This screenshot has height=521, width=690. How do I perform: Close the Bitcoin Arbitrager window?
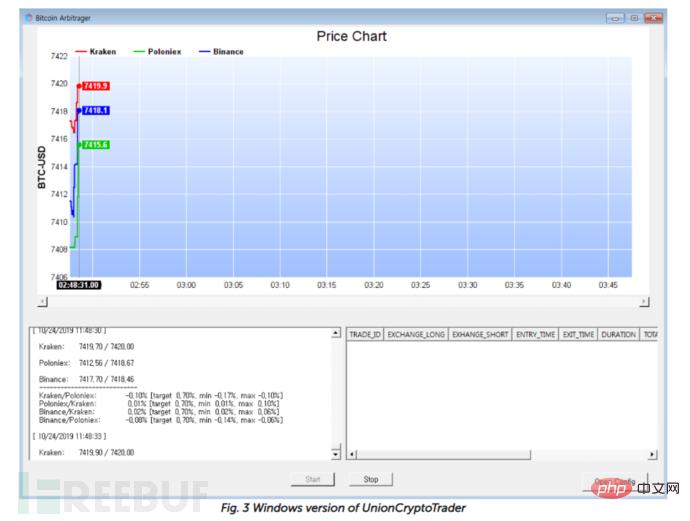653,18
